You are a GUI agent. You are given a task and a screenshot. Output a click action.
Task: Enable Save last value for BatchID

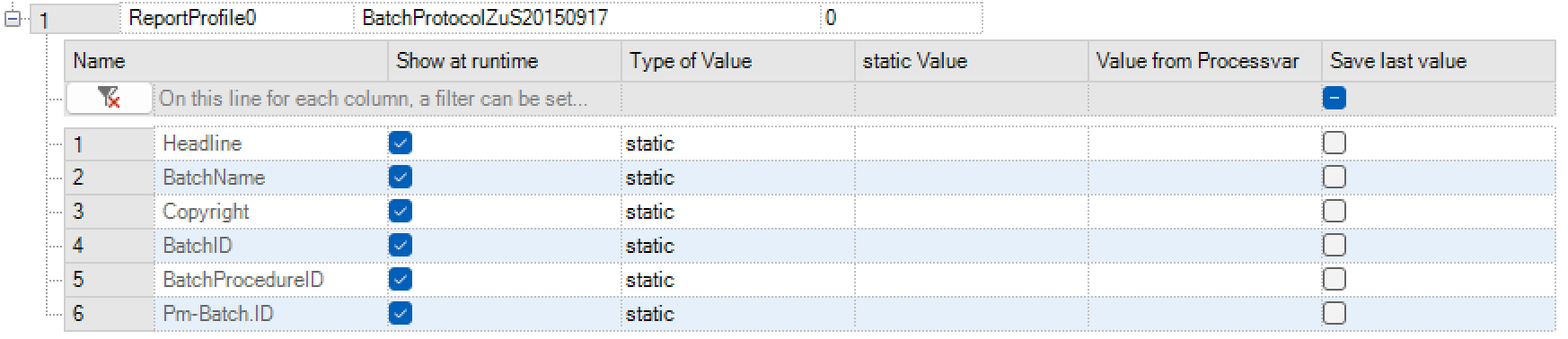click(1335, 245)
